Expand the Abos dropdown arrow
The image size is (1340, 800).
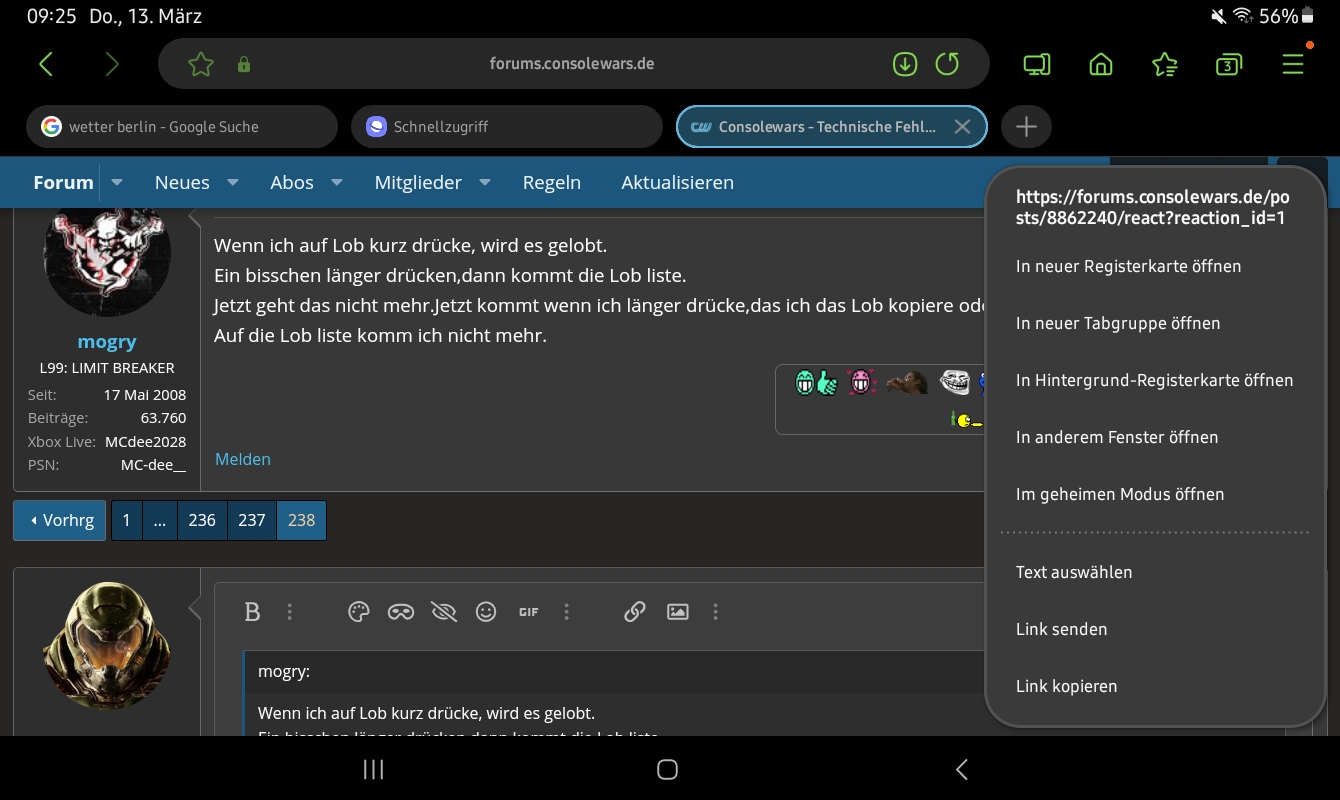click(337, 182)
